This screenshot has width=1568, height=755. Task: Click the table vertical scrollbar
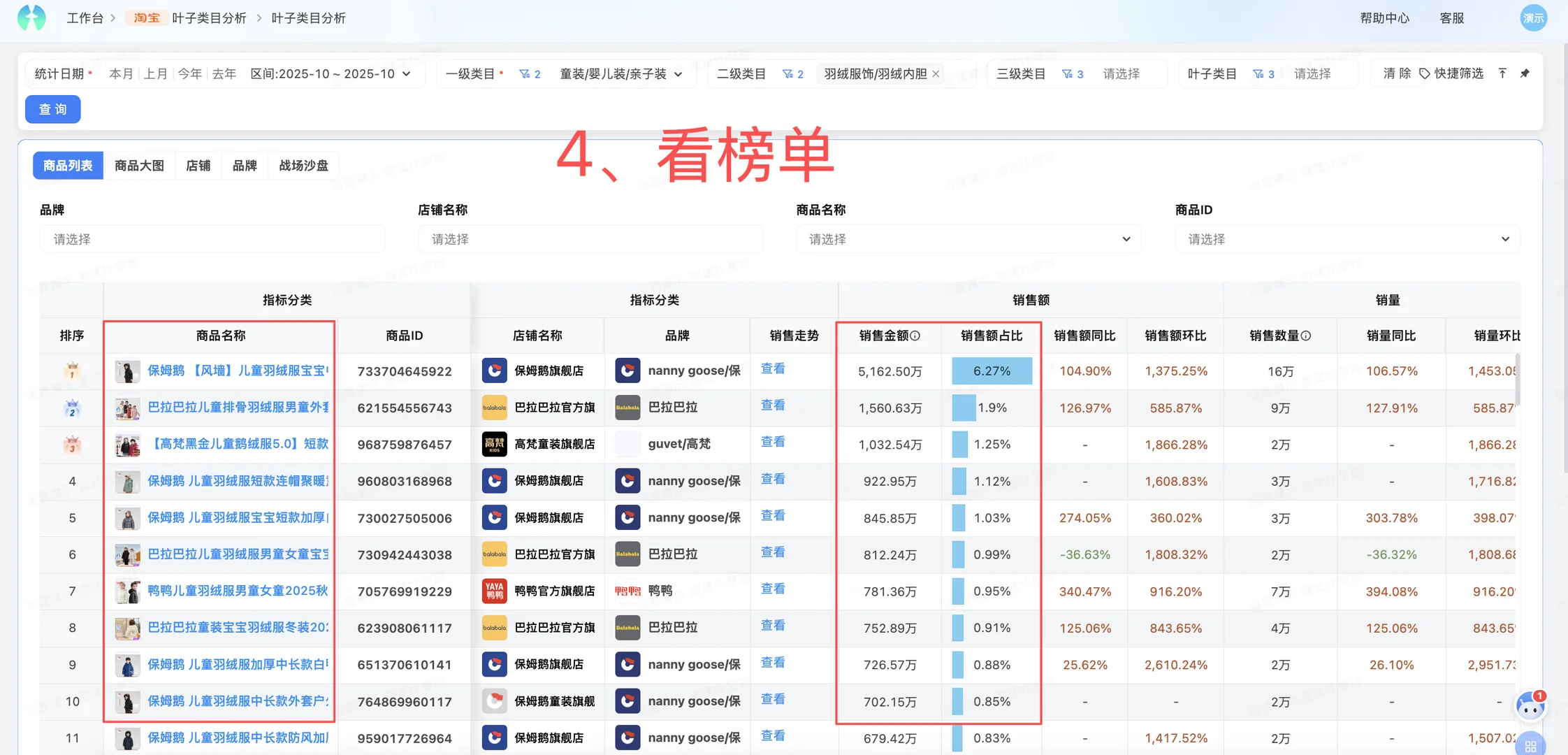pos(1518,381)
